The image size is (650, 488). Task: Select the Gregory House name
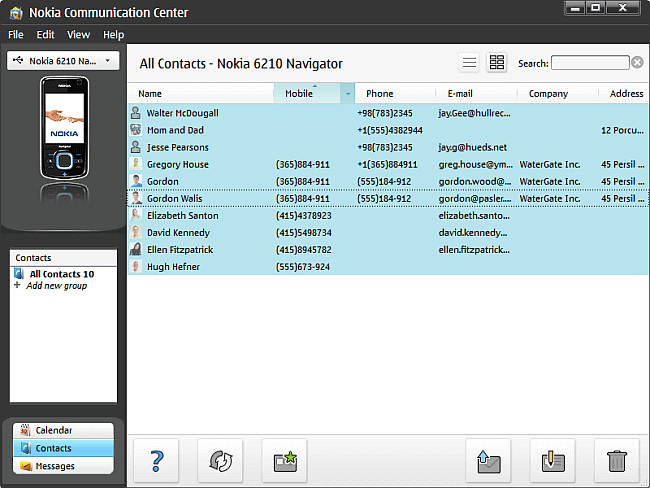click(178, 165)
